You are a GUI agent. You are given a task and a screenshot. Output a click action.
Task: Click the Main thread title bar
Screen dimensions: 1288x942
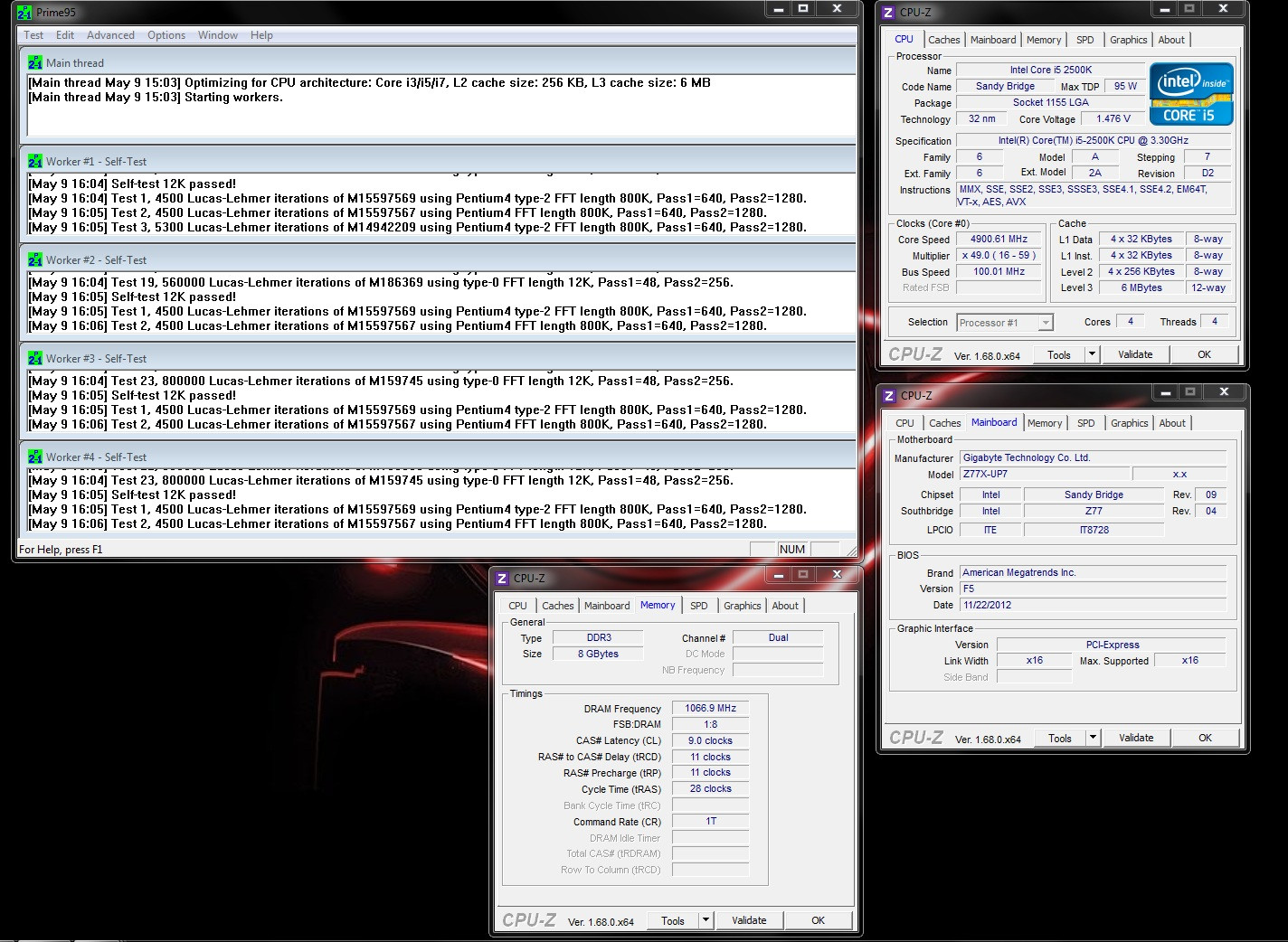point(438,62)
